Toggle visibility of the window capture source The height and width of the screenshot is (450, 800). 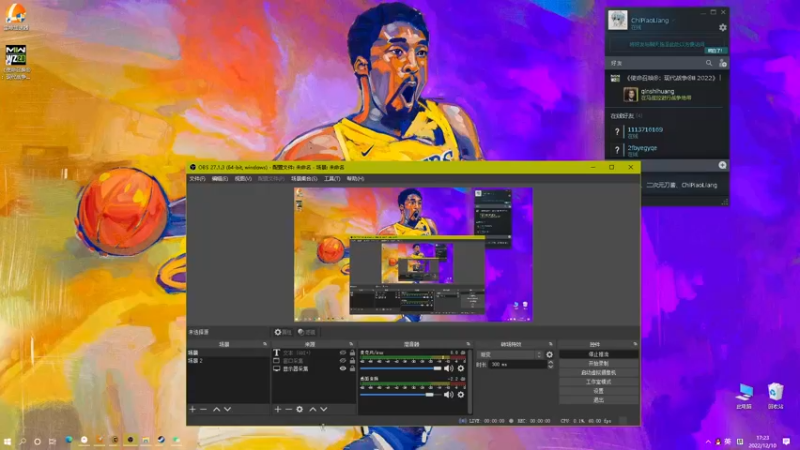point(343,361)
